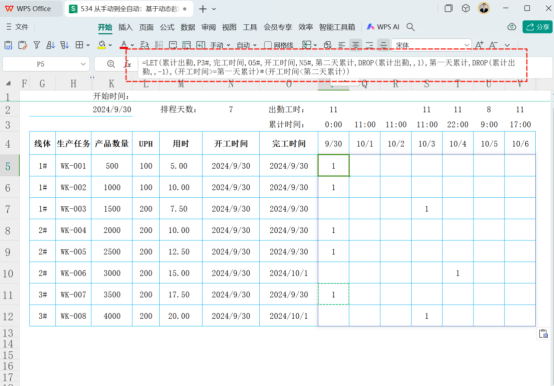Click the filter funnel icon in toolbar

pyautogui.click(x=36, y=45)
